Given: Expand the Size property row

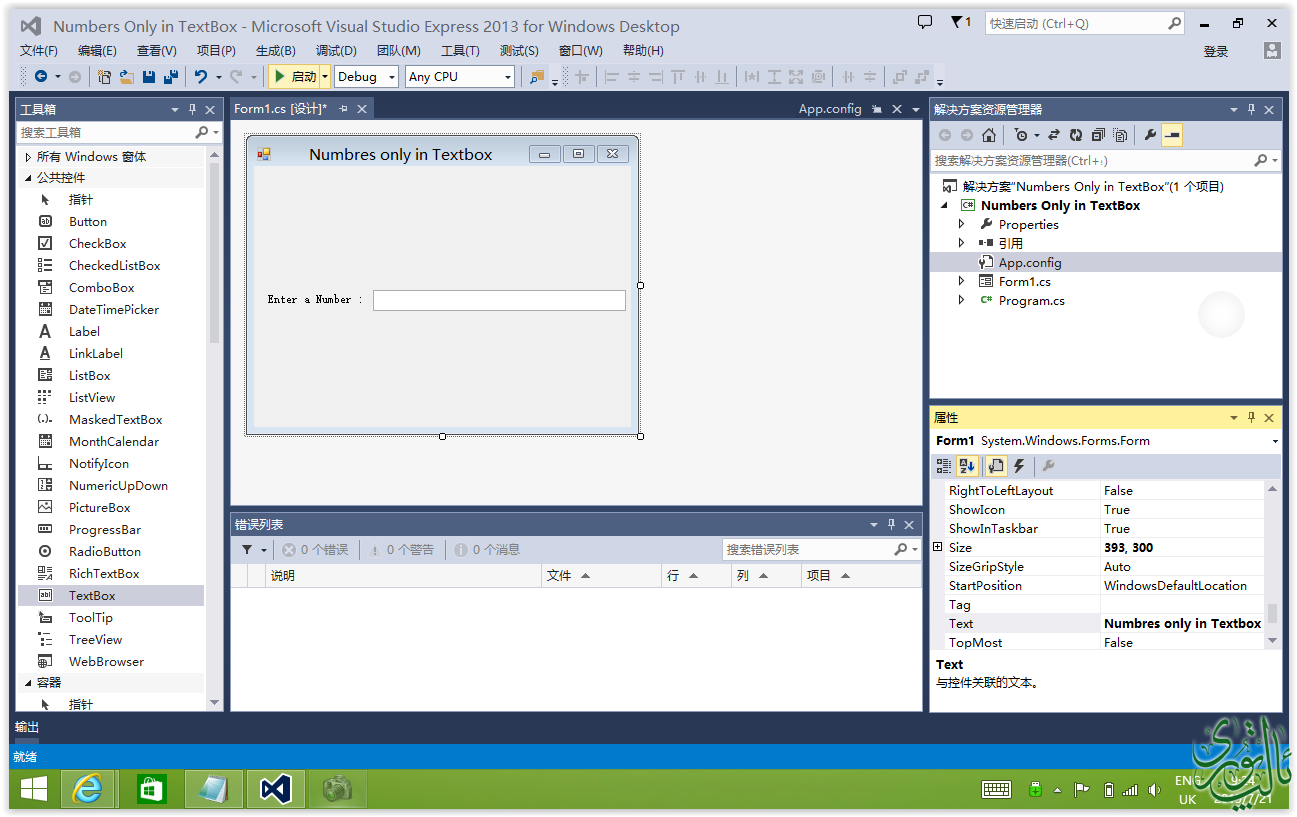Looking at the screenshot, I should point(938,547).
